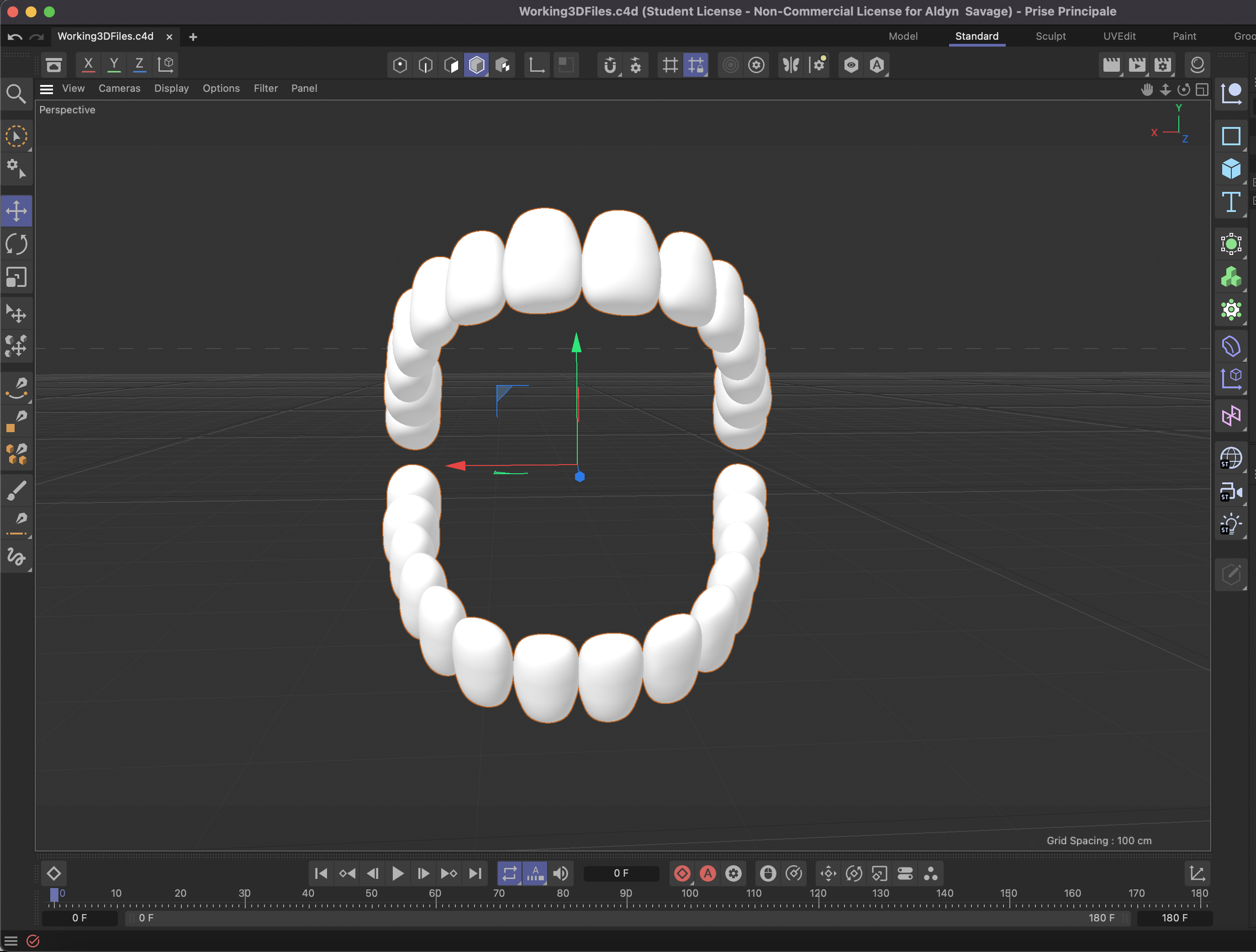This screenshot has height=952, width=1256.
Task: Toggle timeline sound speaker
Action: (x=560, y=873)
